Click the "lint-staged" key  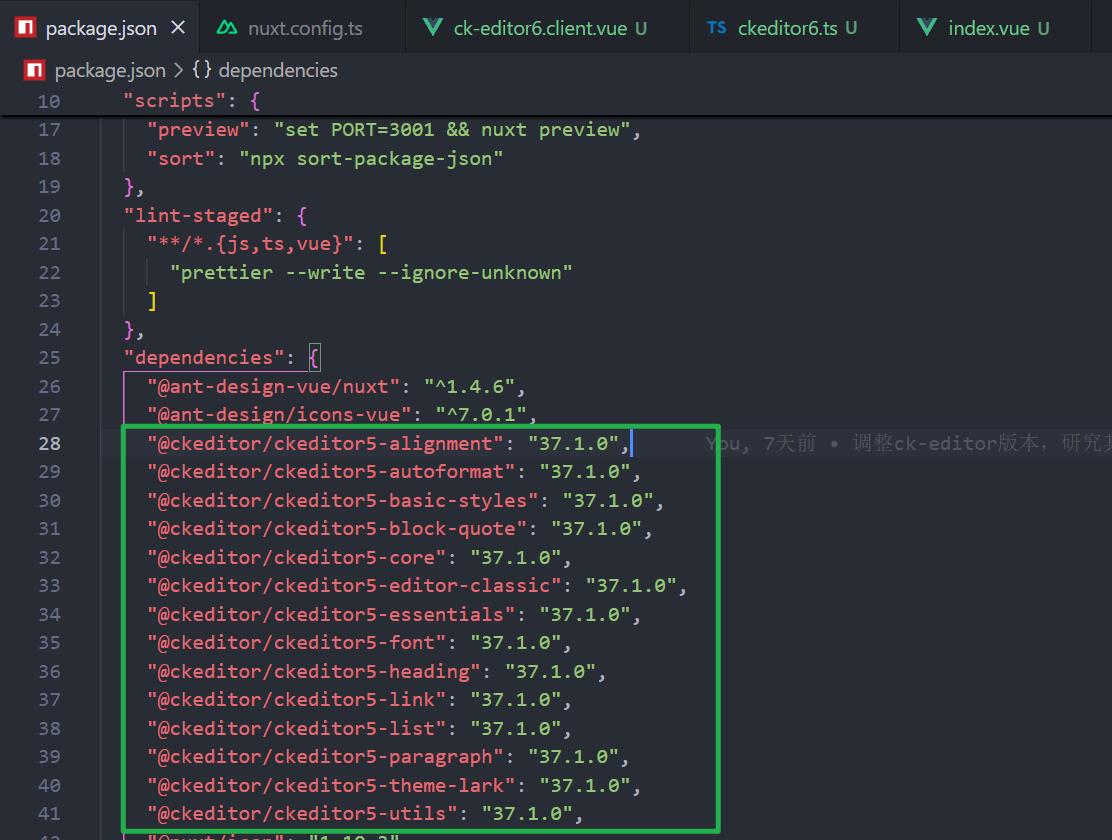pyautogui.click(x=199, y=216)
